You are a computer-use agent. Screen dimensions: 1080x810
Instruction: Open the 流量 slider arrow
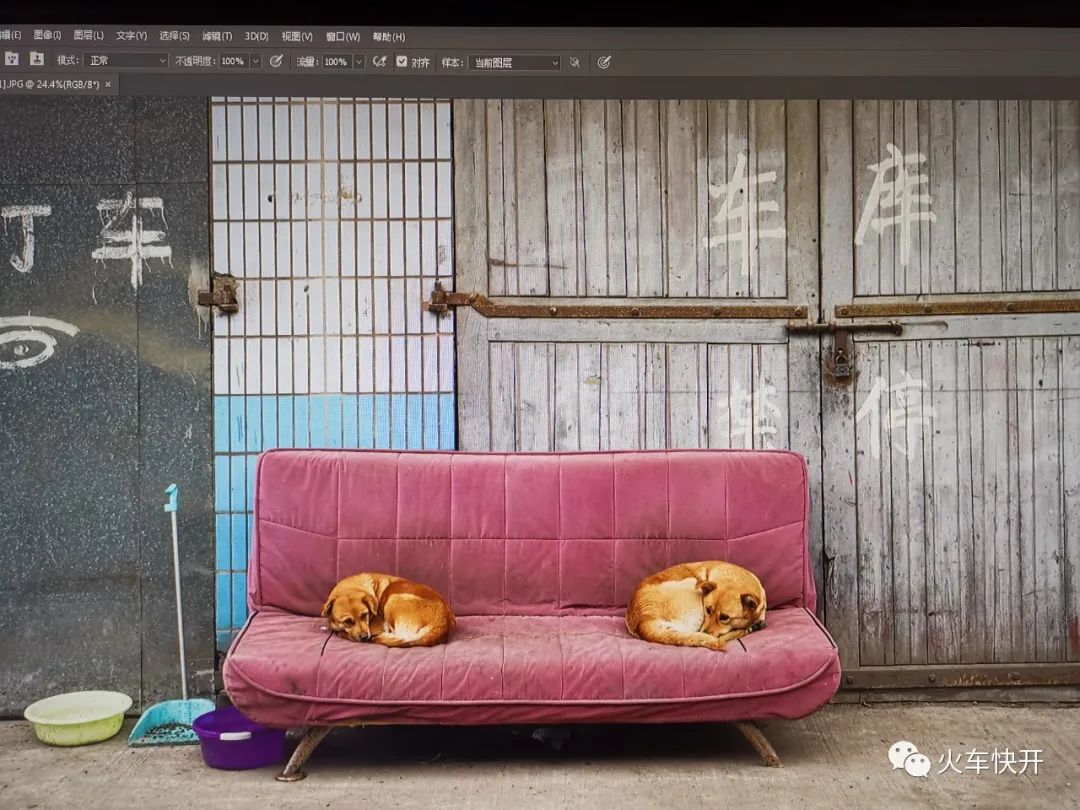[x=359, y=62]
